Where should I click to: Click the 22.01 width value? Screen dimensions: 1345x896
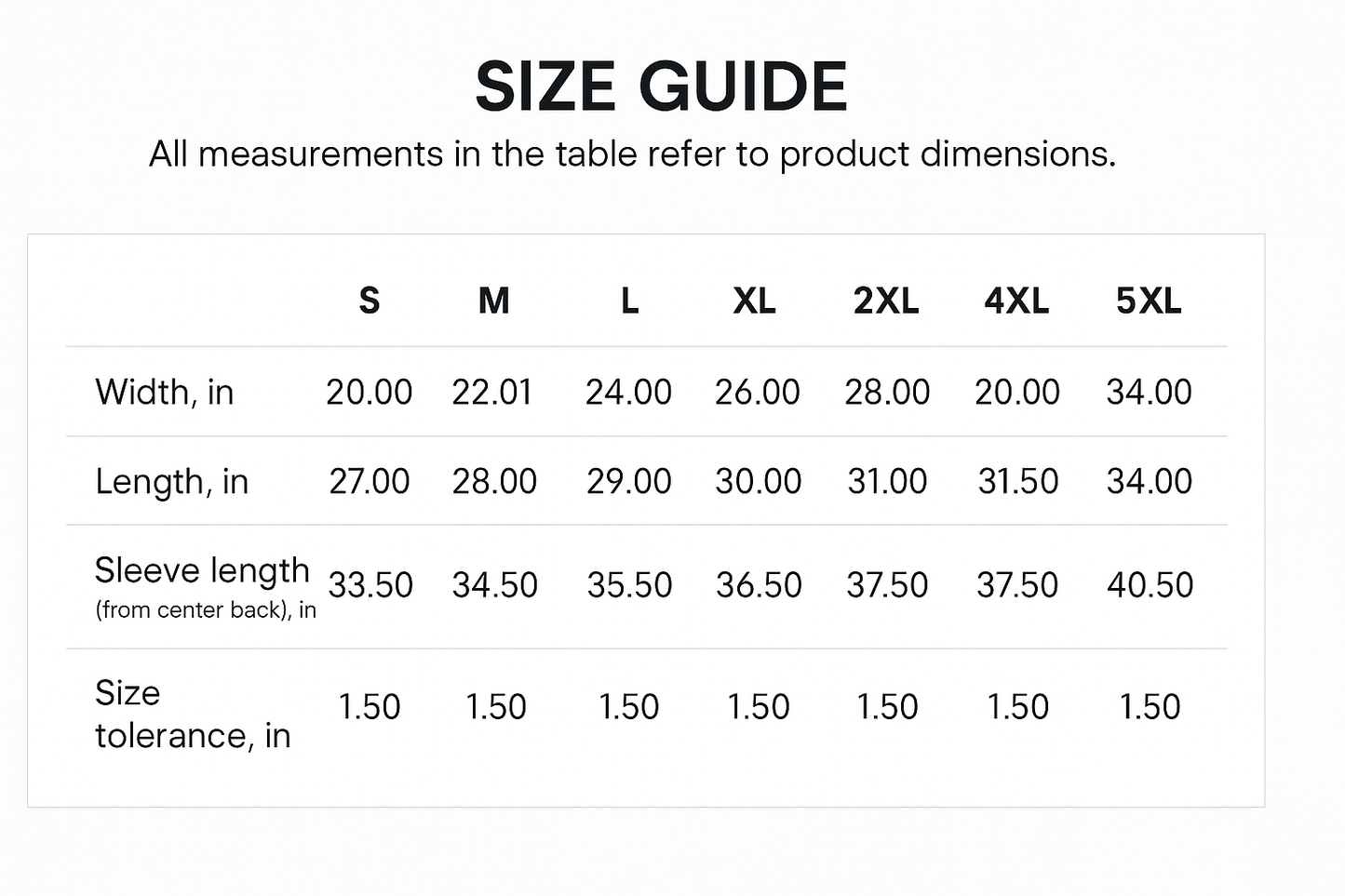[492, 393]
